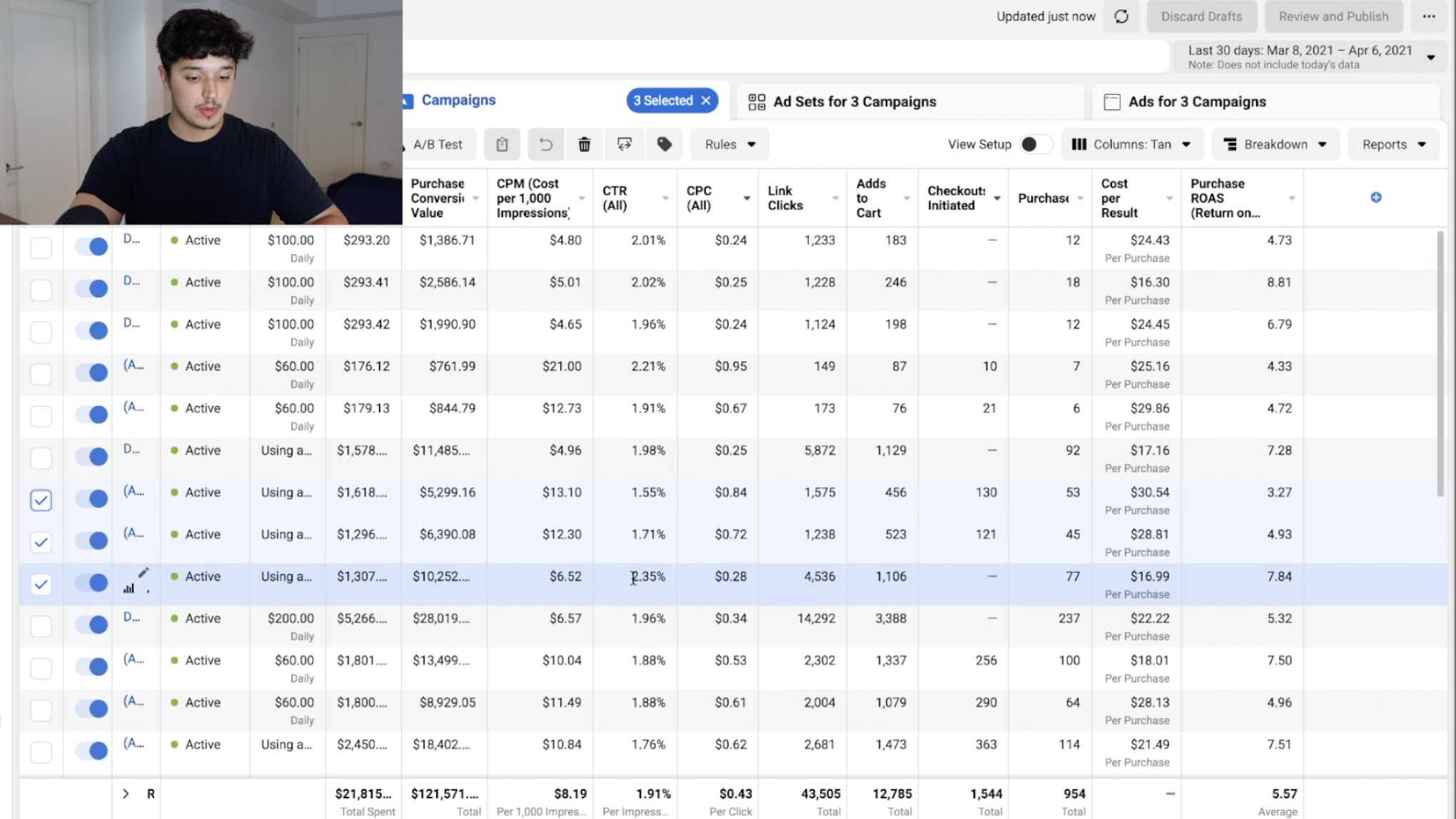Open Purchase ROAS column menu arrow
Screen dimensions: 1456x819
(x=1292, y=198)
